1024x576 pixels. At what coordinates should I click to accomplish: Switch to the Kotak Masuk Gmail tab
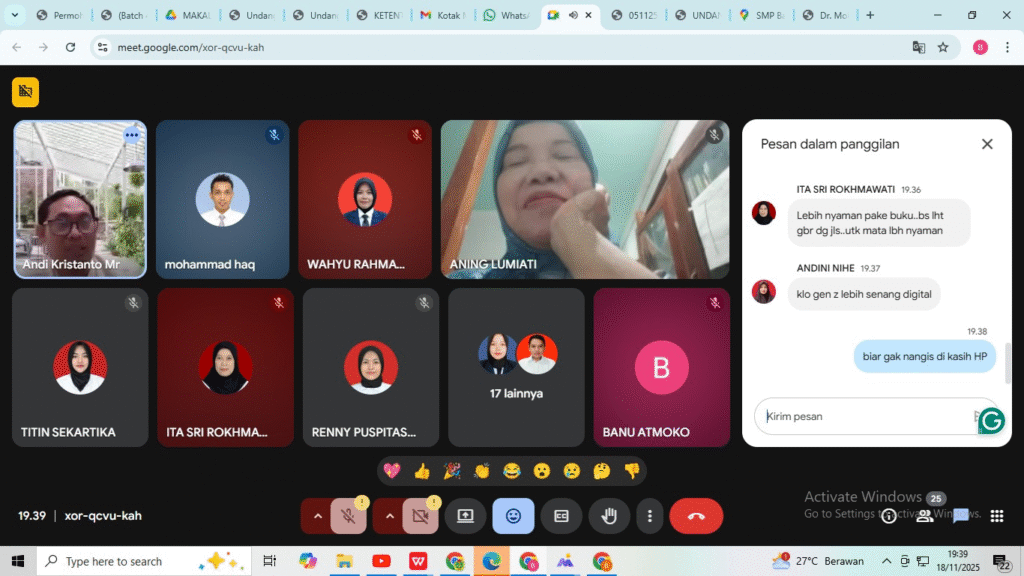pyautogui.click(x=441, y=16)
